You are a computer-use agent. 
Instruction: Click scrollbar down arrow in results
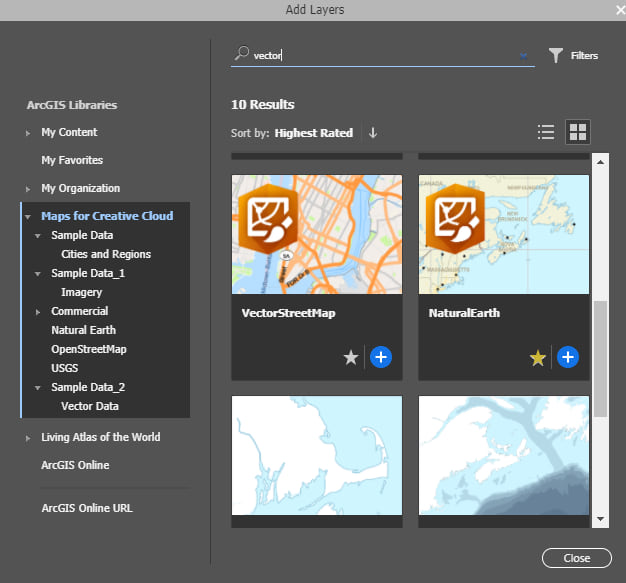[x=600, y=519]
